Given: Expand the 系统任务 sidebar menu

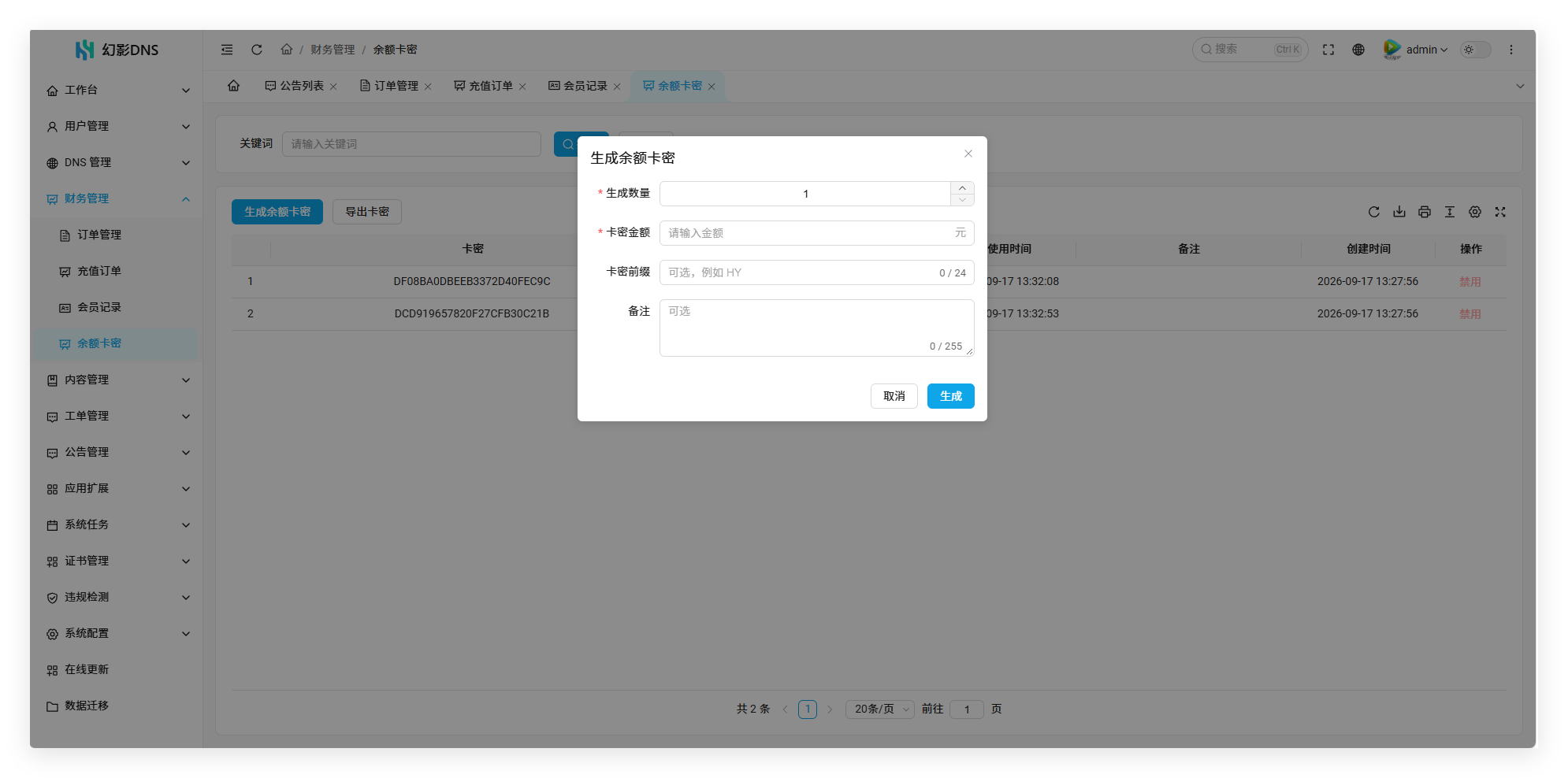Looking at the screenshot, I should point(117,525).
